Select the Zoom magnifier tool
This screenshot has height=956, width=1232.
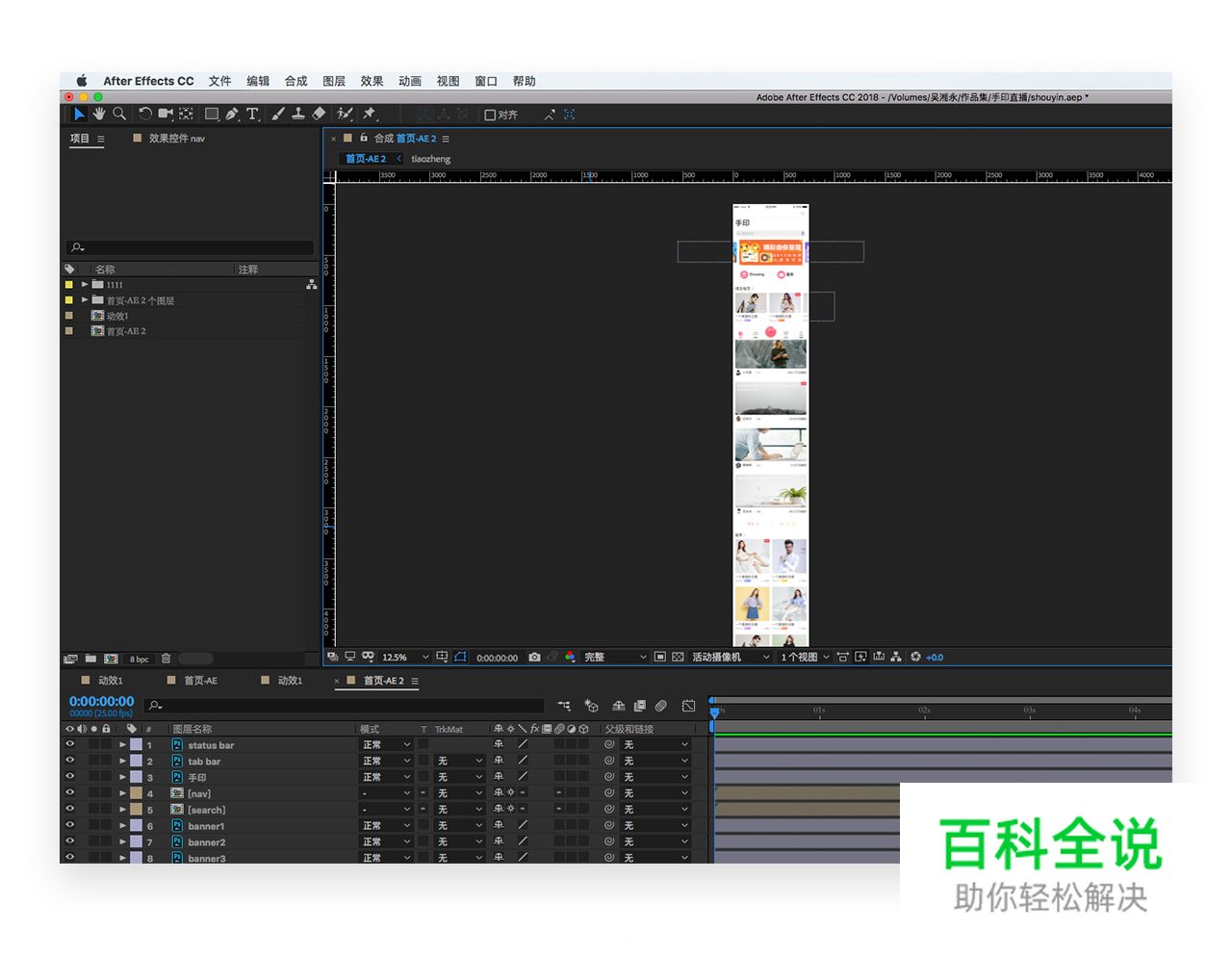point(119,114)
